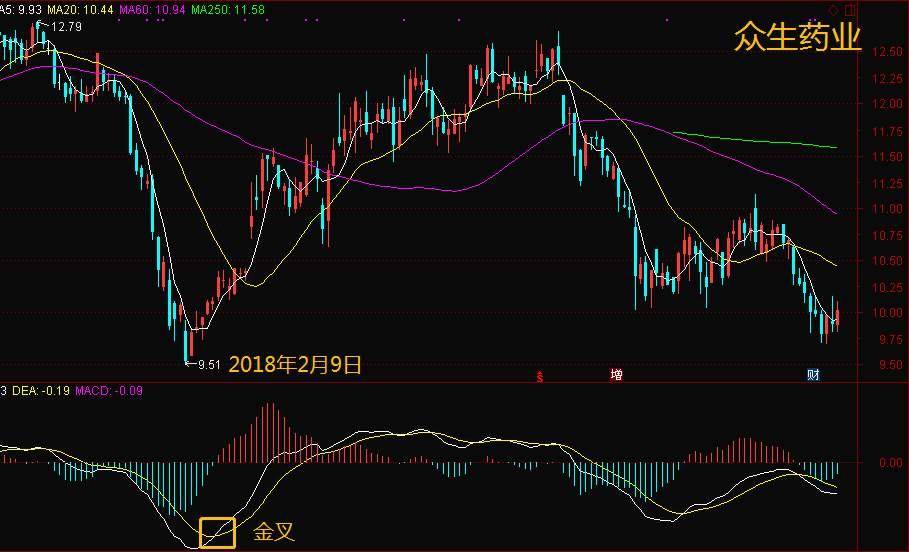Viewport: 909px width, 552px height.
Task: Click the 12.79 high price label
Action: [66, 27]
